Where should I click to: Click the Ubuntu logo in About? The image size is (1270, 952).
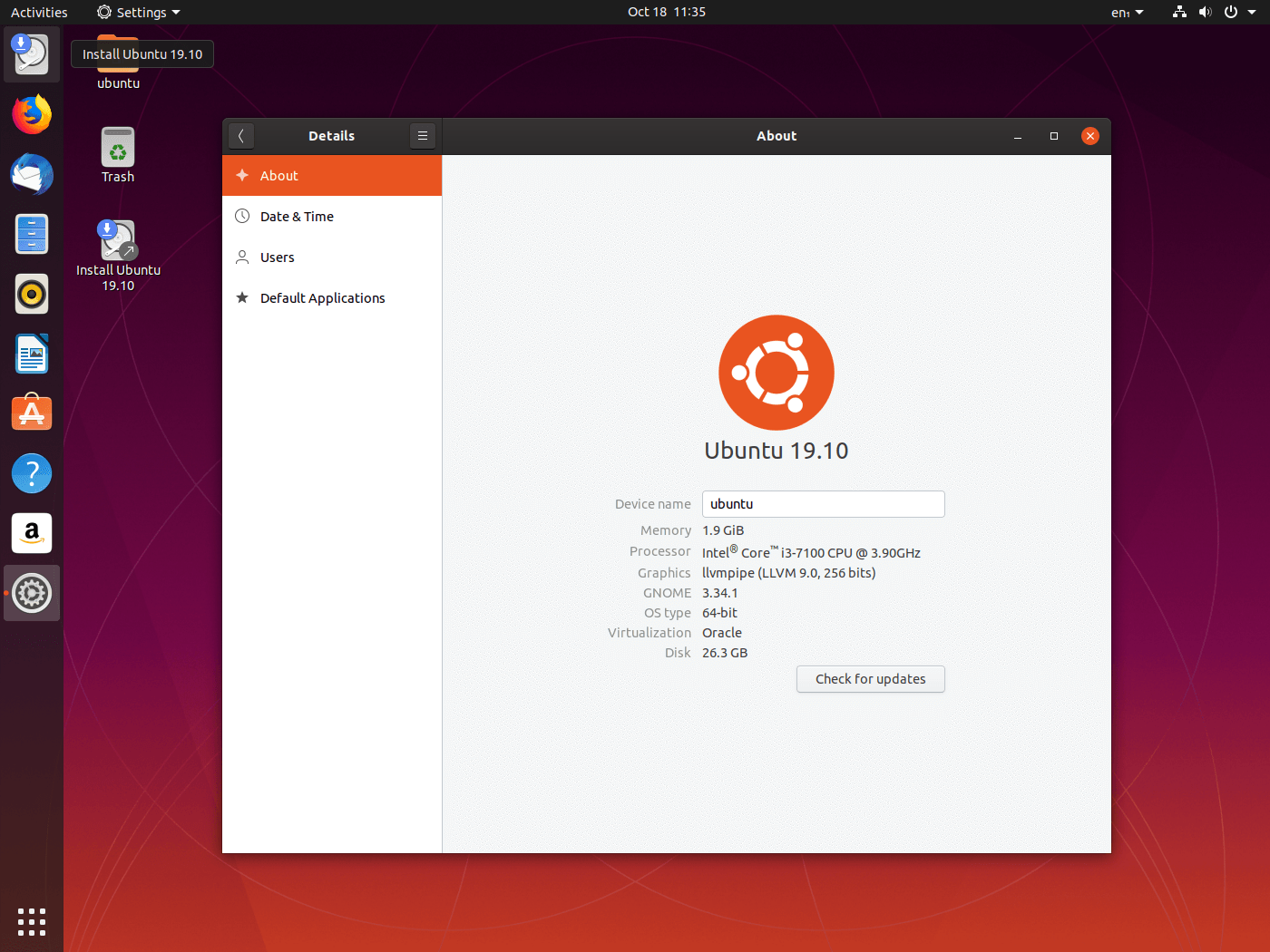(x=777, y=373)
